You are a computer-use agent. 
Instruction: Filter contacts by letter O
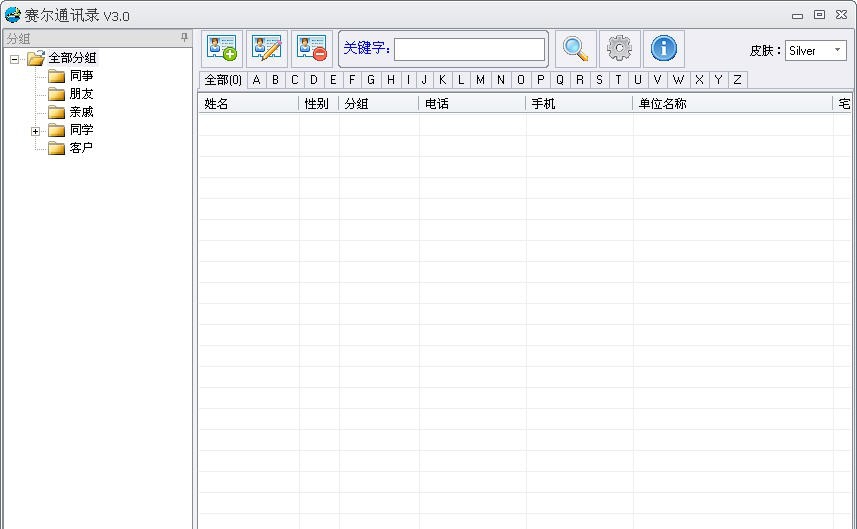tap(521, 80)
